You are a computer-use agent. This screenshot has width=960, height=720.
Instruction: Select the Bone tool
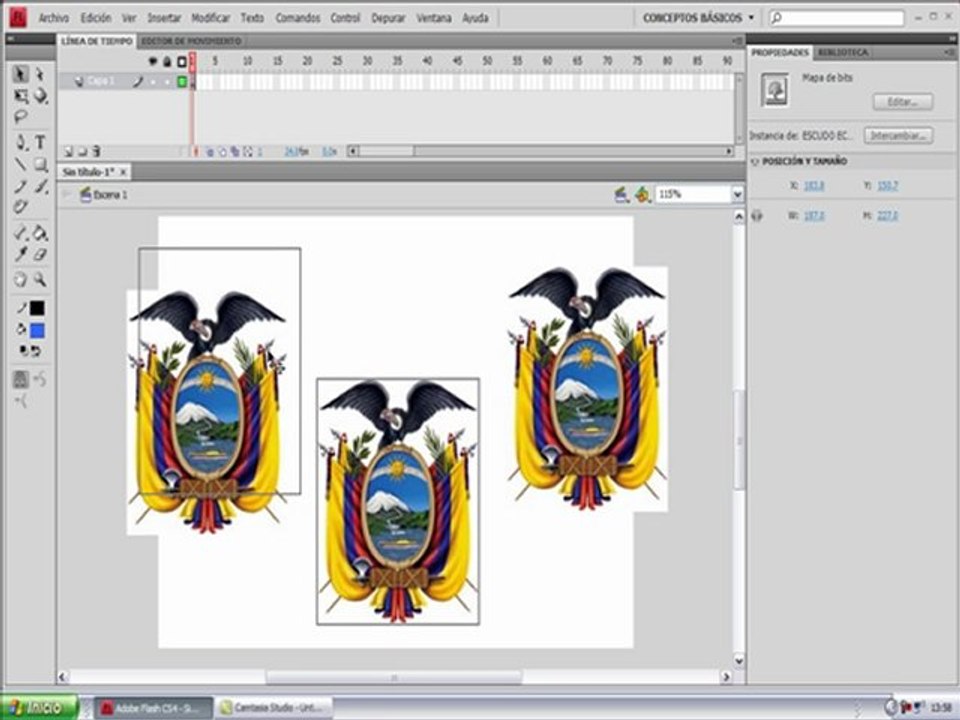pyautogui.click(x=20, y=233)
